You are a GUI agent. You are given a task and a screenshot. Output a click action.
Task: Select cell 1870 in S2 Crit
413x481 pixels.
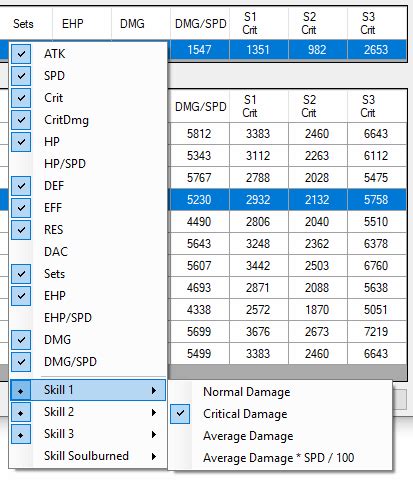click(318, 310)
